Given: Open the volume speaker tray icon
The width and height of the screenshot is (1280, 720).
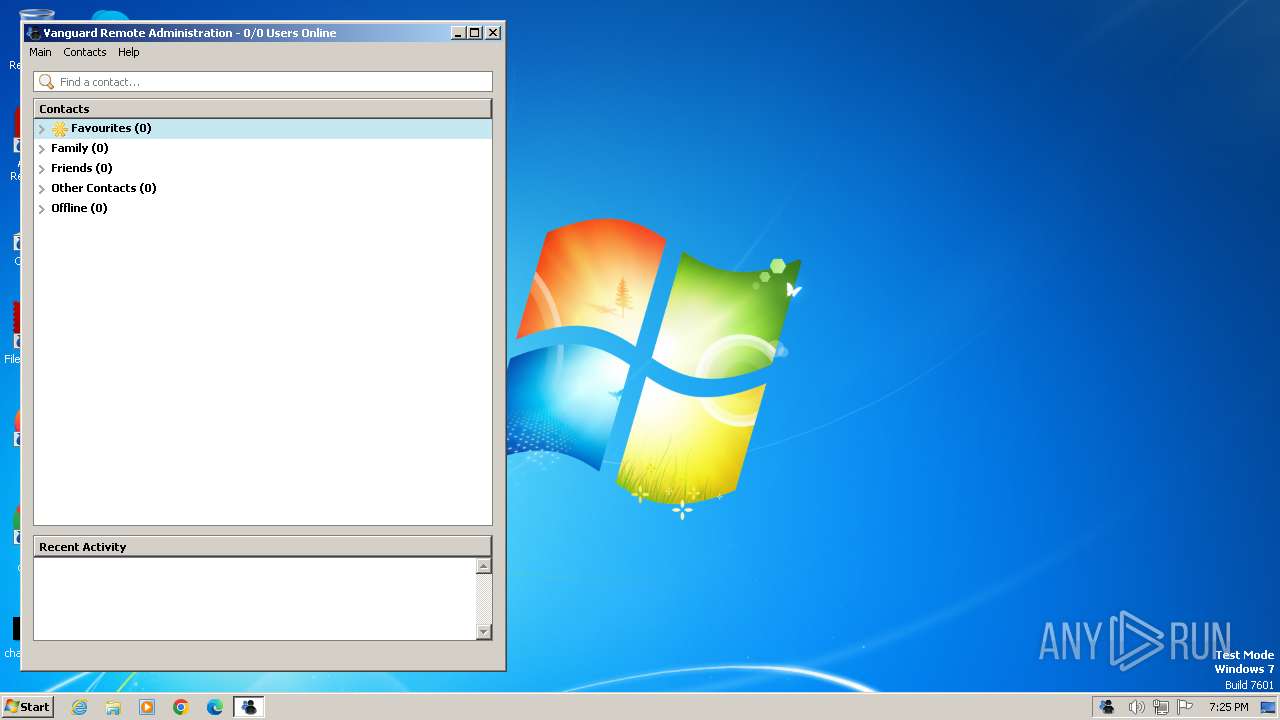Looking at the screenshot, I should (1136, 707).
